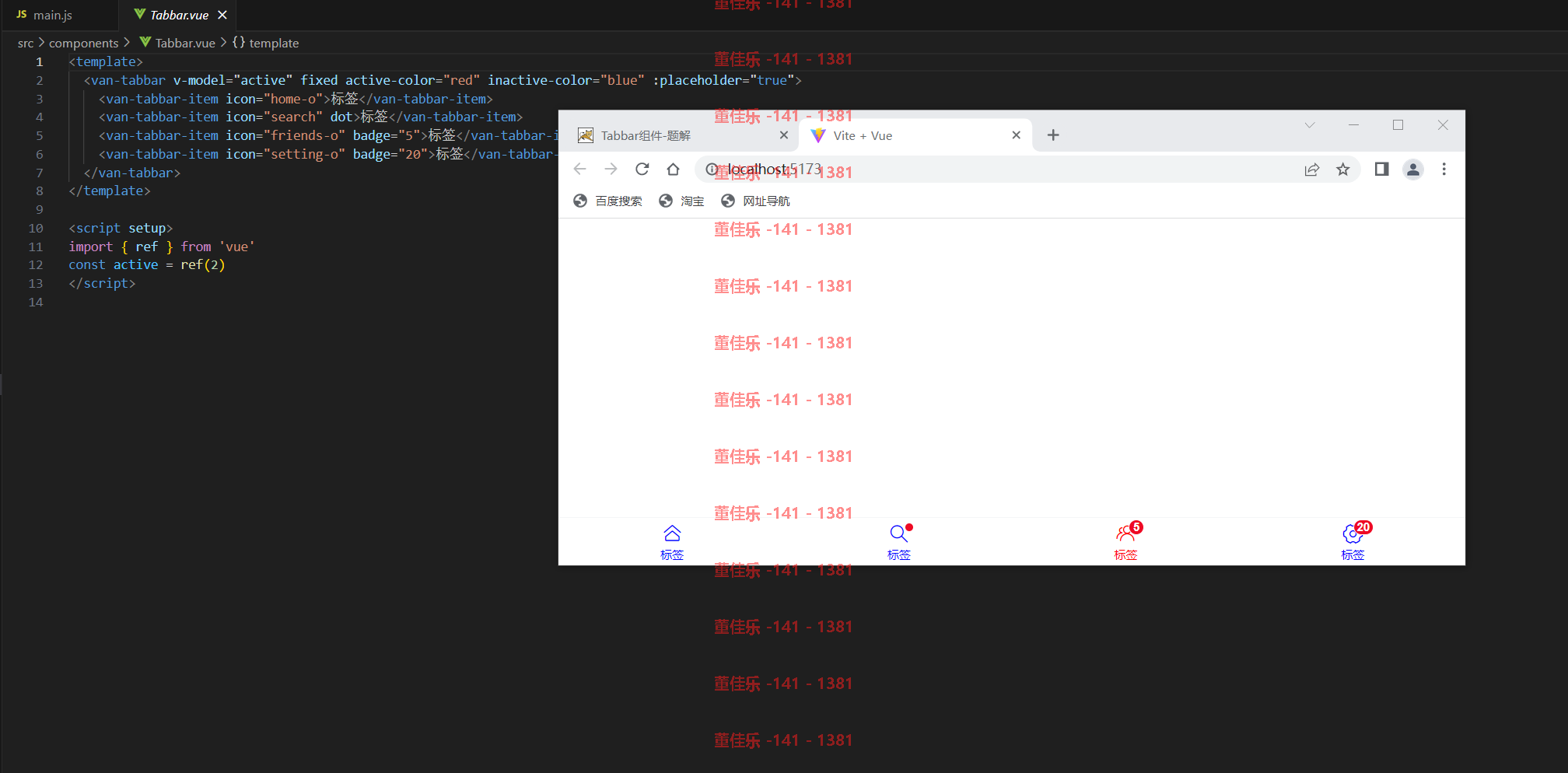Click the closing </template> tag on line 8
Viewport: 1568px width, 773px height.
(110, 191)
